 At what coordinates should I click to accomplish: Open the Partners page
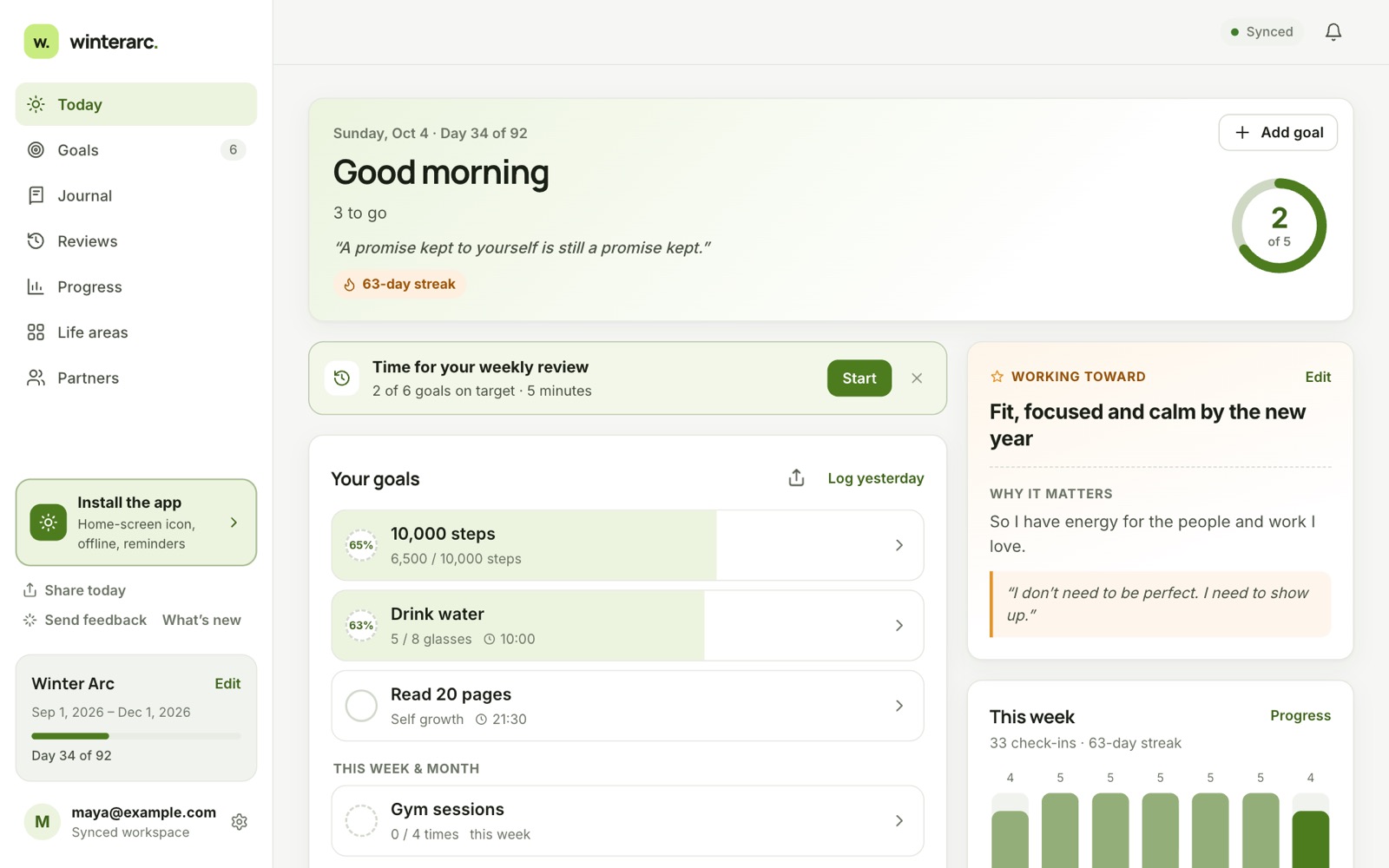(136, 378)
